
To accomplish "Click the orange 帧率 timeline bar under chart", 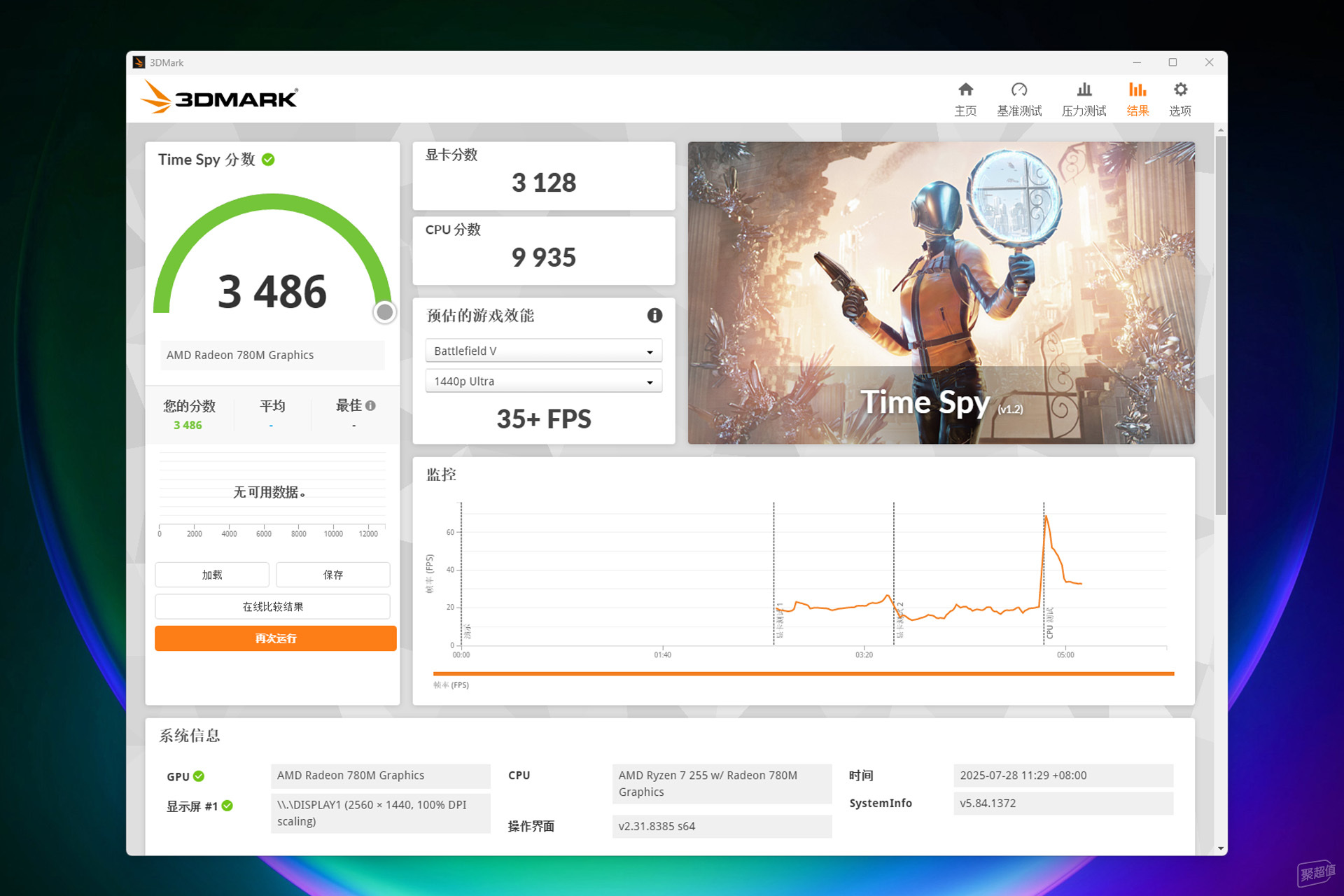I will [804, 673].
